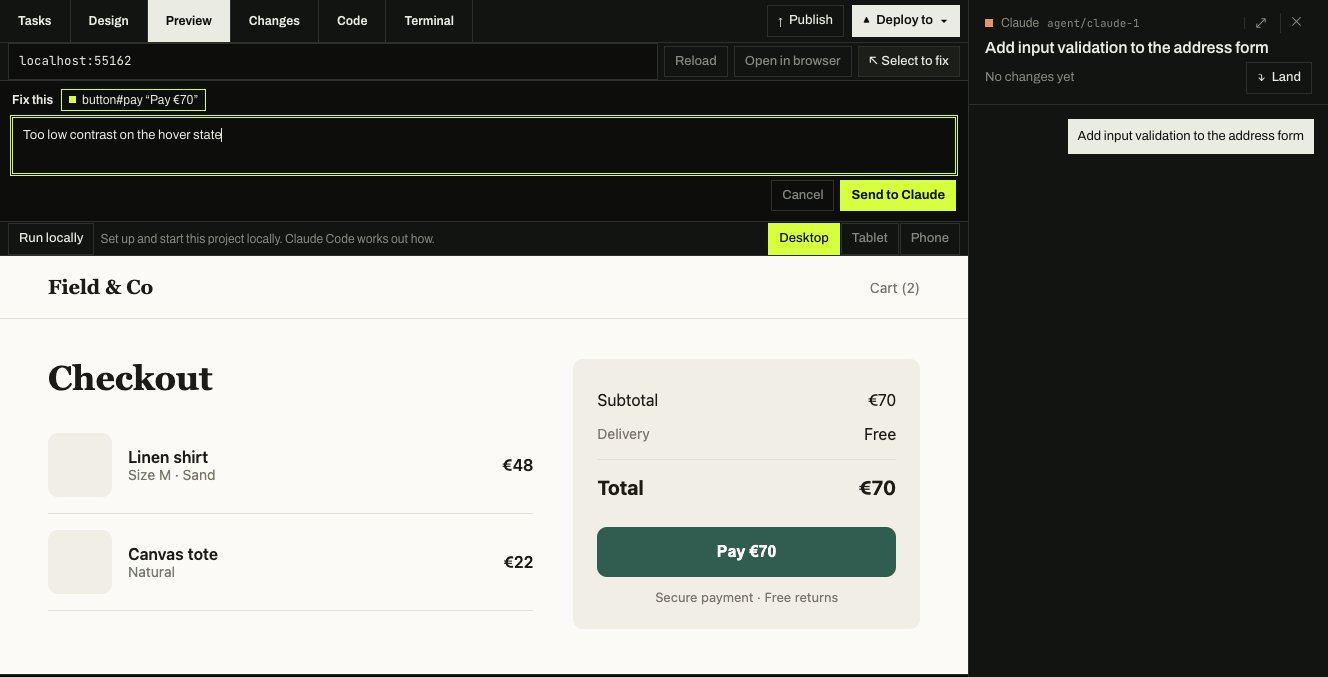Open the Deploy to dropdown
Image resolution: width=1328 pixels, height=677 pixels.
tap(906, 20)
